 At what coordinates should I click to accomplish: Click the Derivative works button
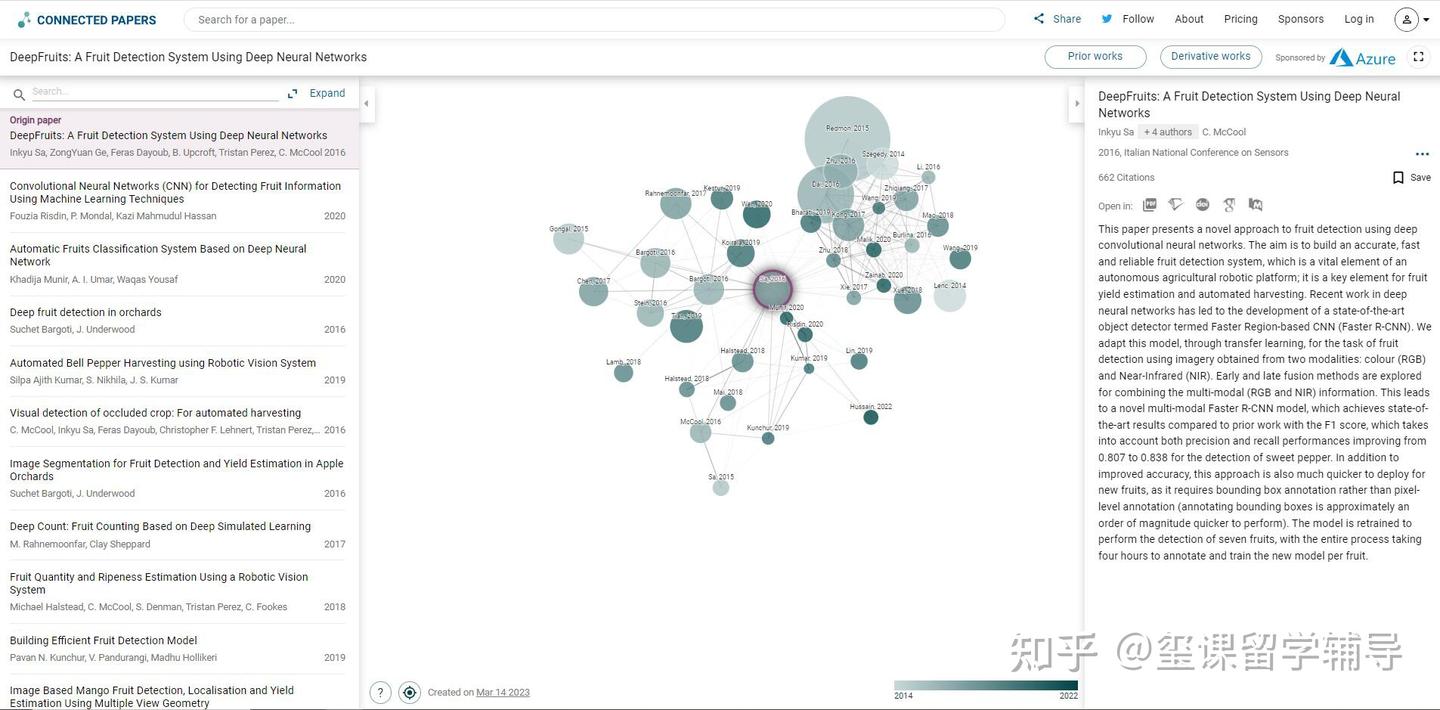coord(1211,57)
